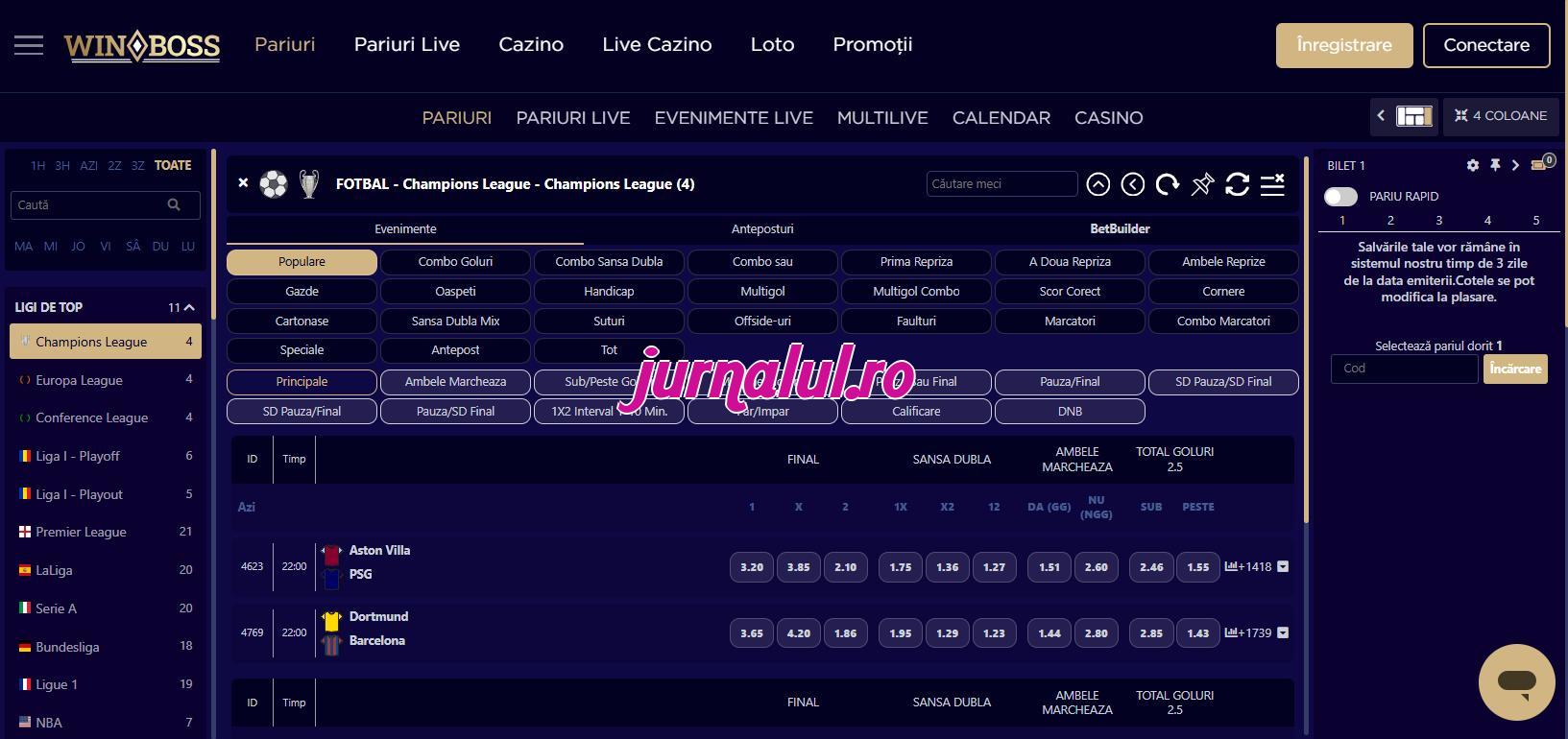1568x739 pixels.
Task: Open the CALENDAR sub-menu item
Action: (x=1001, y=118)
